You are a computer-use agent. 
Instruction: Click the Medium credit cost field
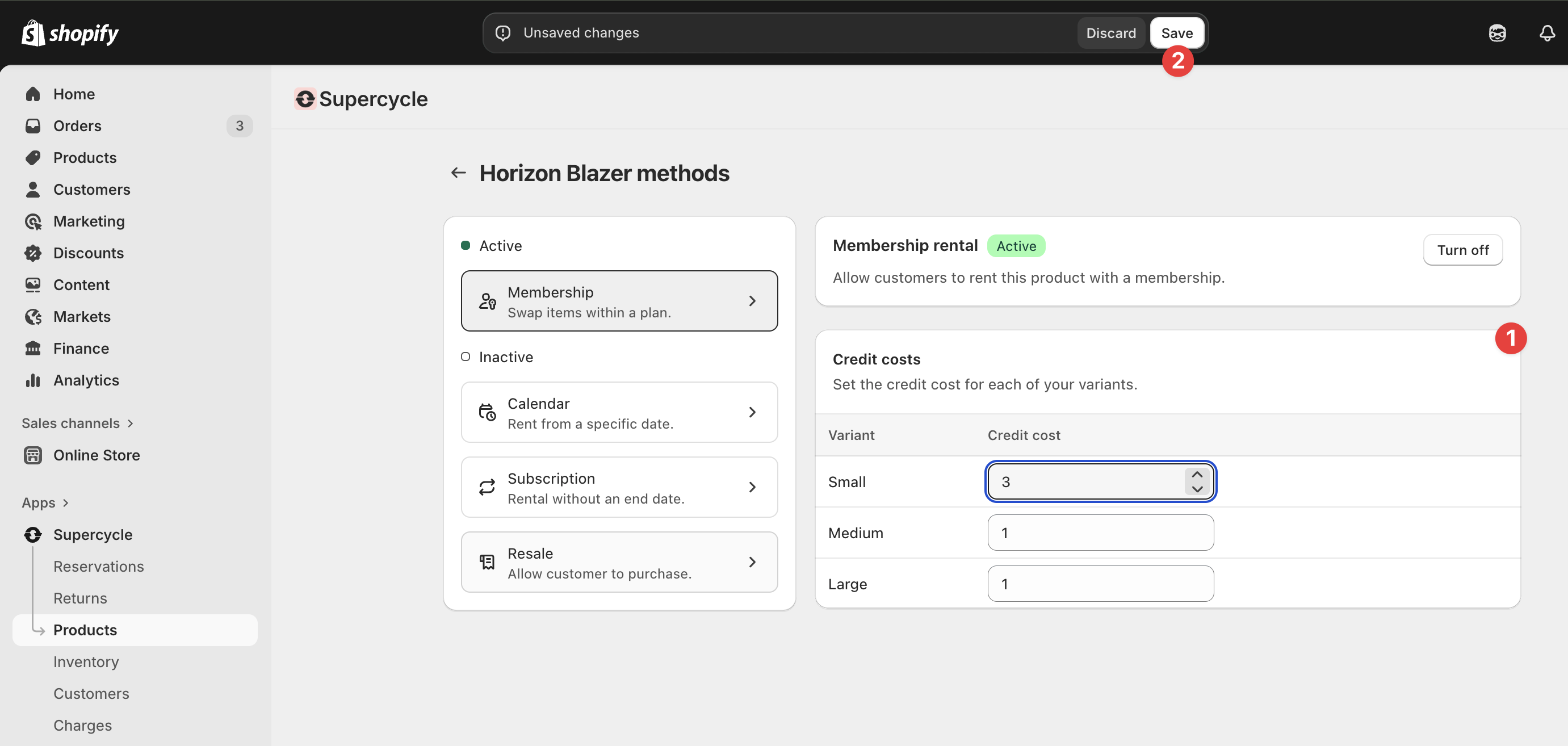(x=1100, y=533)
